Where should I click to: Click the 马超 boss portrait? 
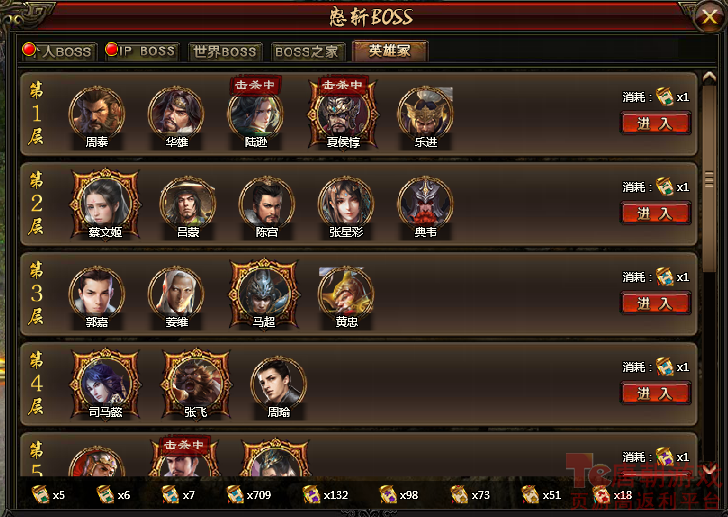click(x=264, y=294)
